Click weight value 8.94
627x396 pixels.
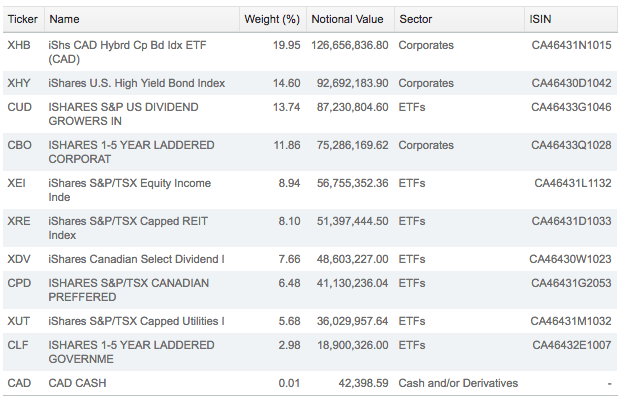click(289, 183)
